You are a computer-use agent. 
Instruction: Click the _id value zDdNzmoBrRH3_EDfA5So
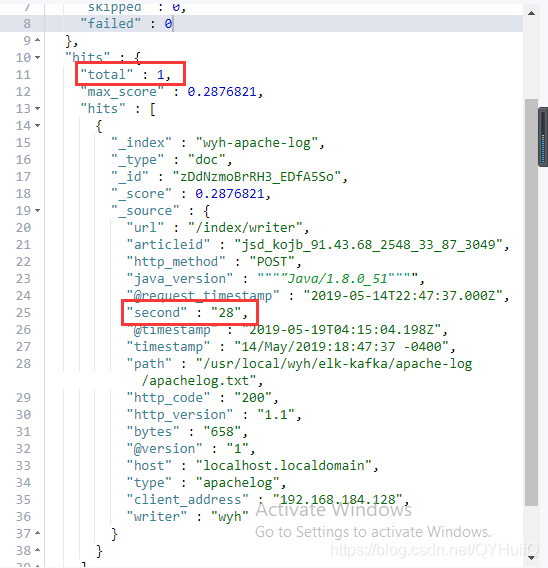257,177
